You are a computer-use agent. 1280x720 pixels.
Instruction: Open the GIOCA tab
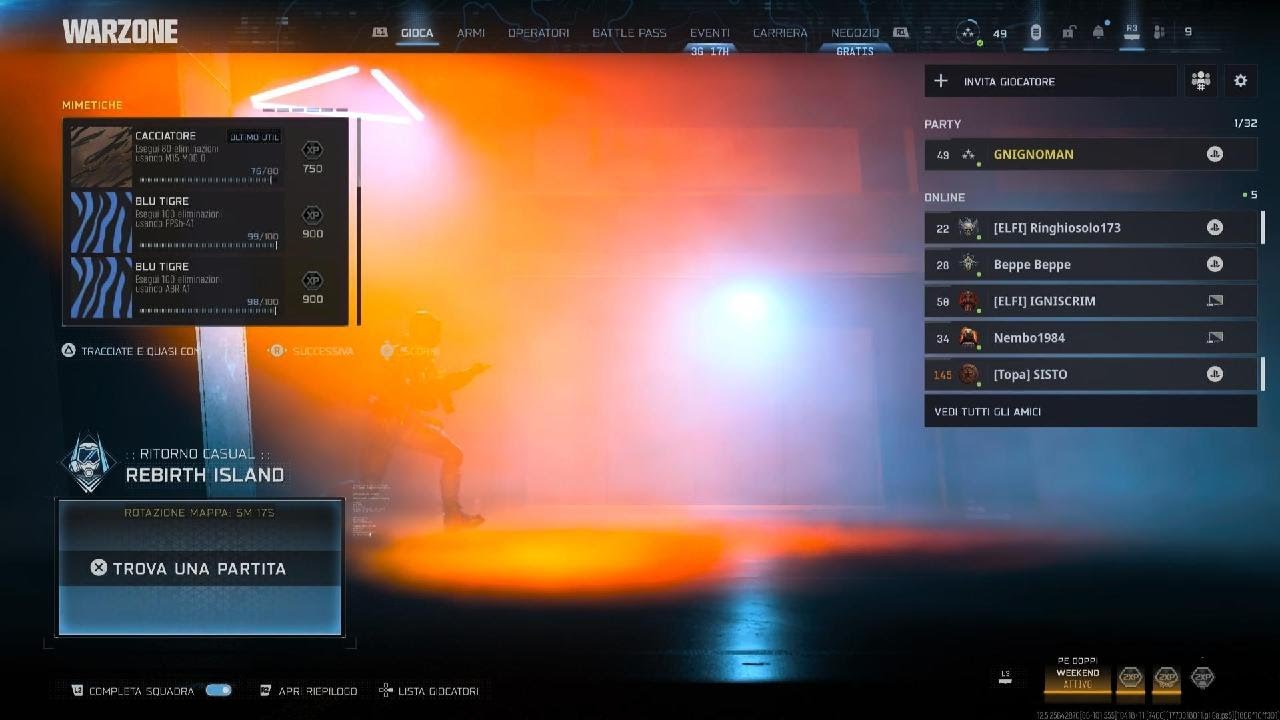pos(417,33)
